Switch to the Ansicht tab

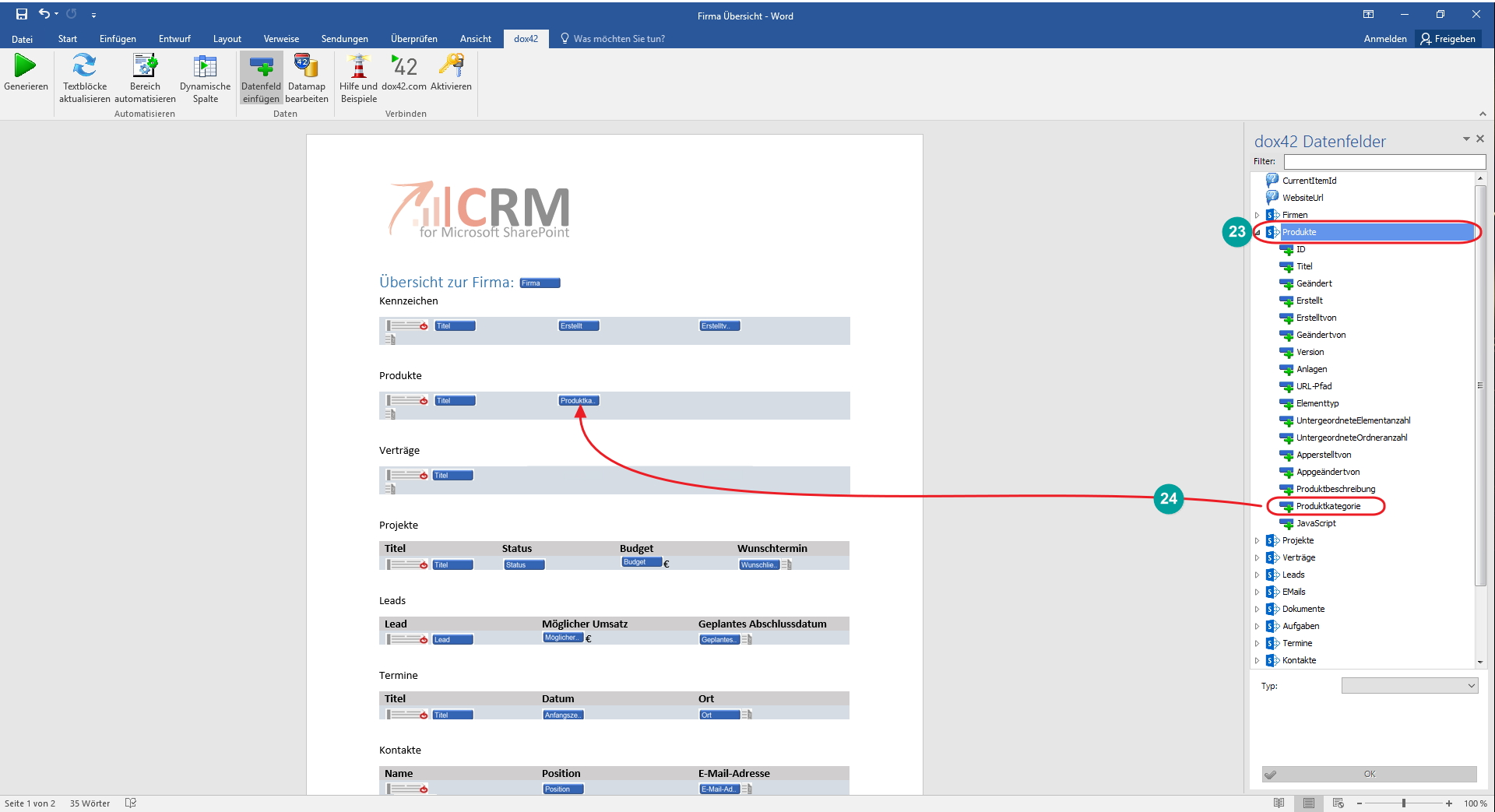(x=476, y=39)
